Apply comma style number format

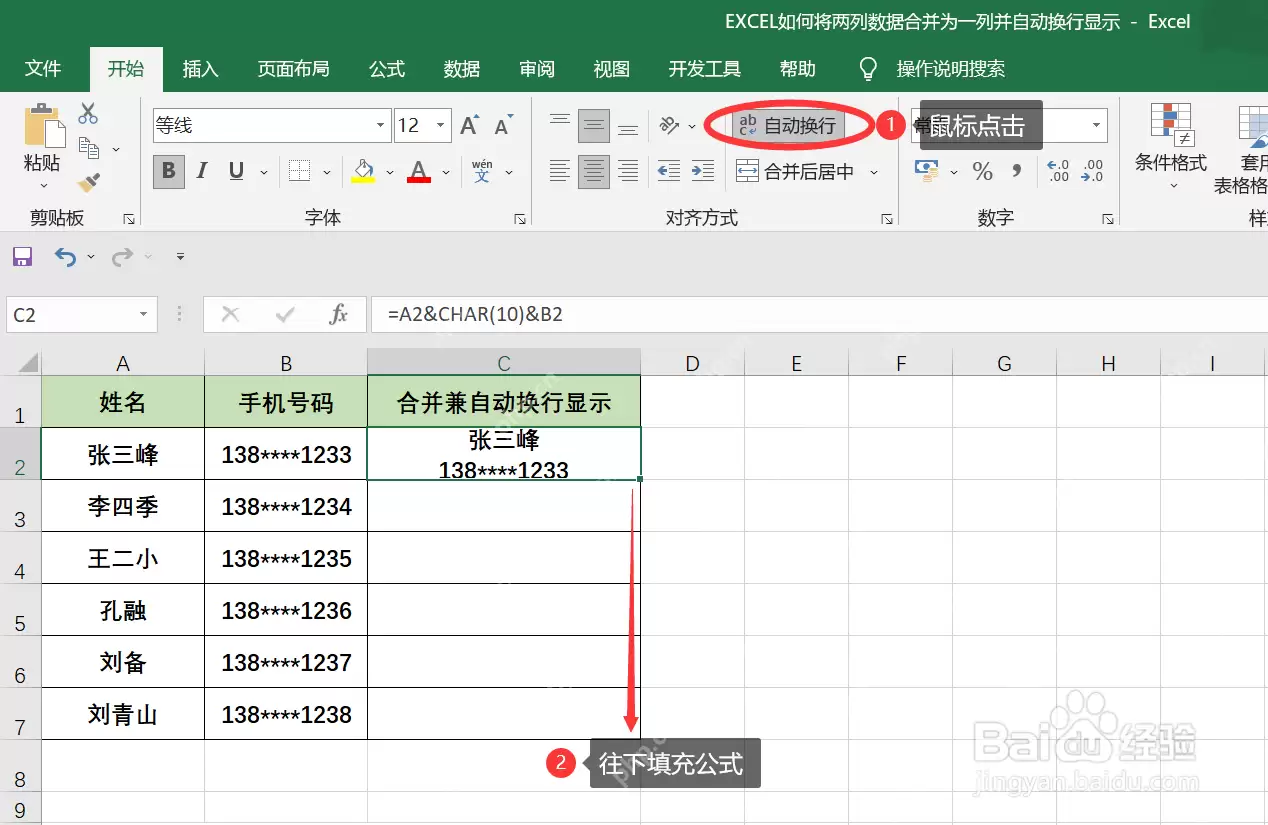pos(1017,171)
